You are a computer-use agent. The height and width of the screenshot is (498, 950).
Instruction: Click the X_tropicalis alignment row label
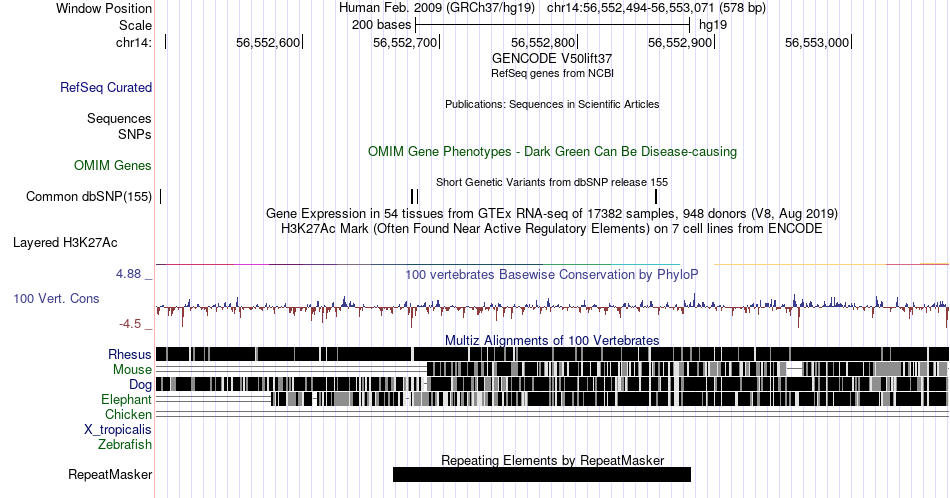[x=118, y=429]
